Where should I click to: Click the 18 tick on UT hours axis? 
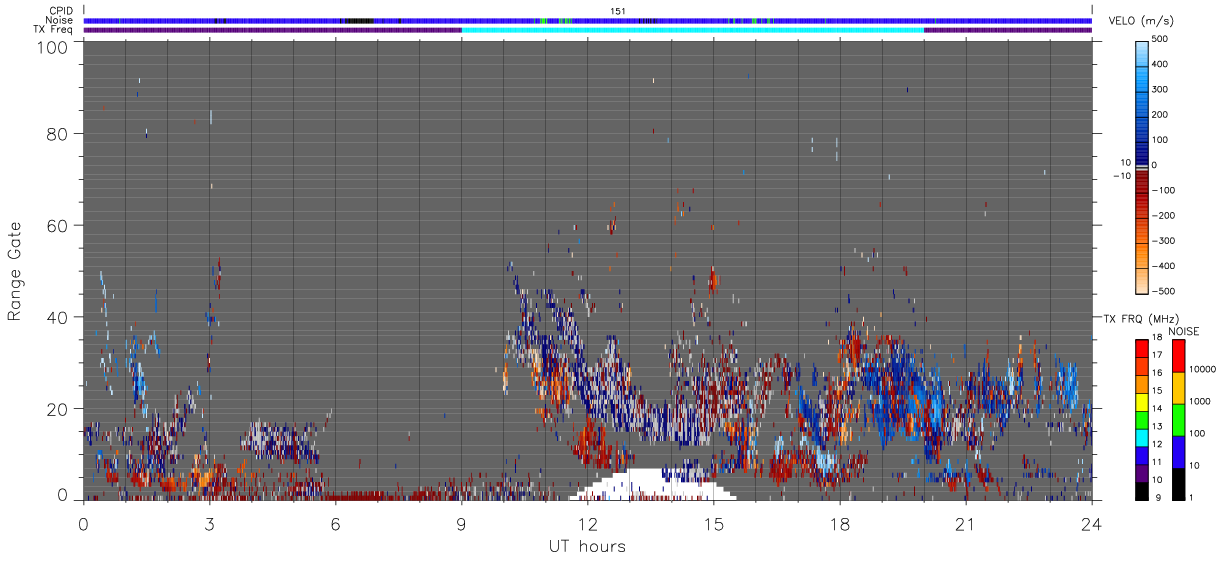pos(839,523)
